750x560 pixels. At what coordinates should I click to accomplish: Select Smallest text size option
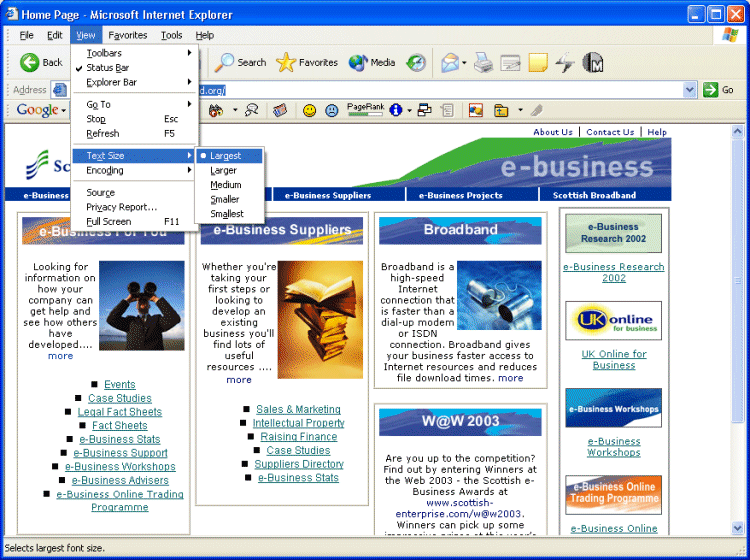pos(229,214)
